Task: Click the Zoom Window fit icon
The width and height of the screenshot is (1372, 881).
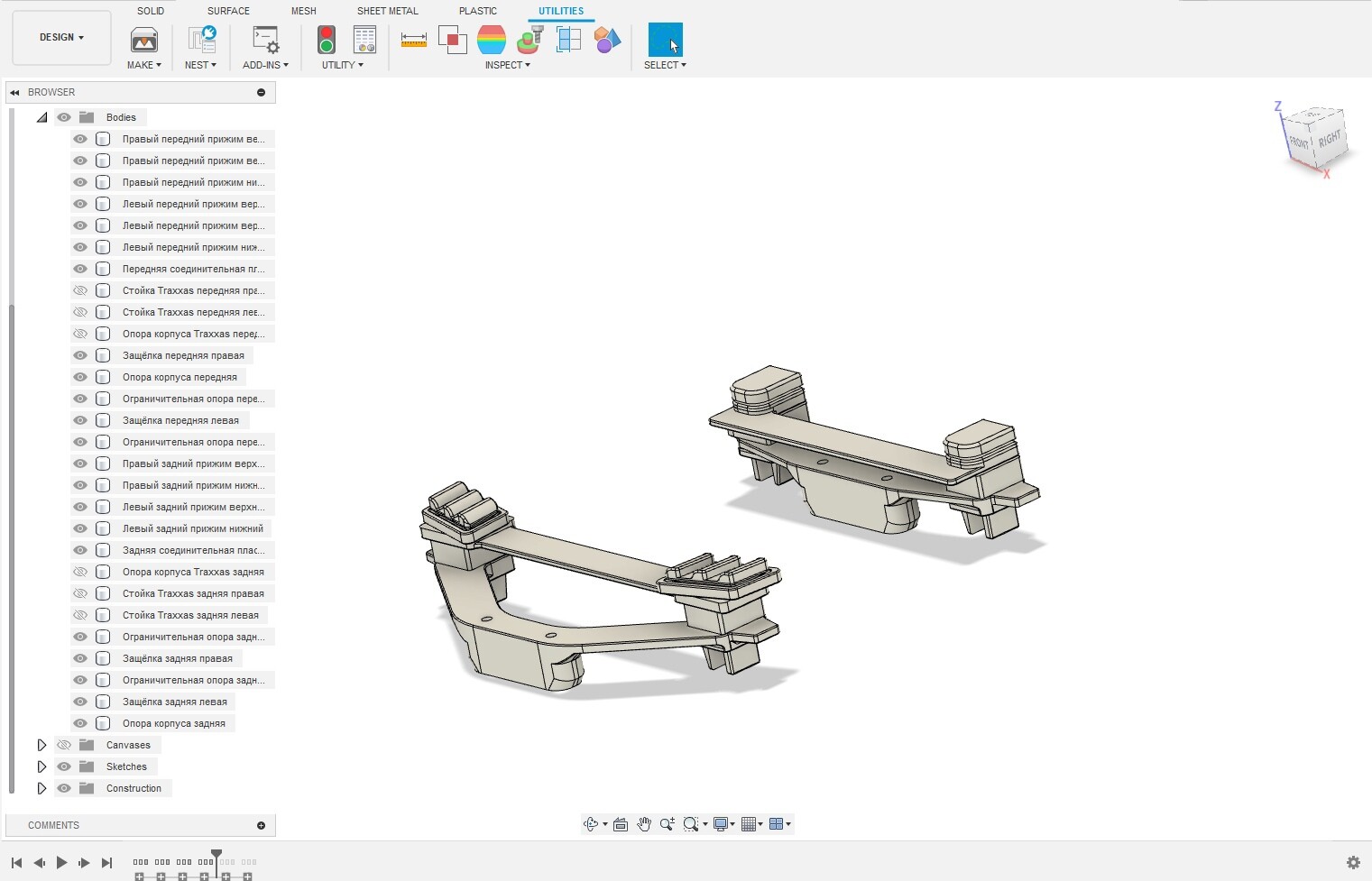Action: (691, 824)
